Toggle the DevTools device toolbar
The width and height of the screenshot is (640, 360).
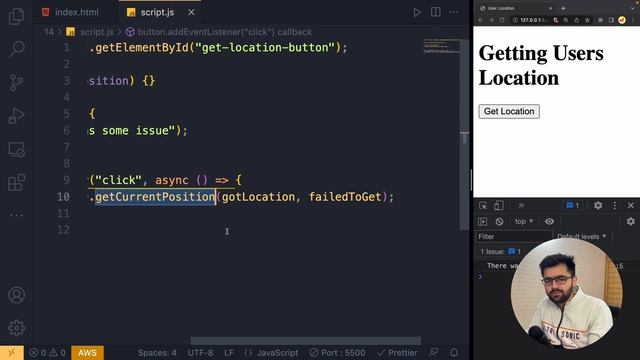[x=498, y=206]
